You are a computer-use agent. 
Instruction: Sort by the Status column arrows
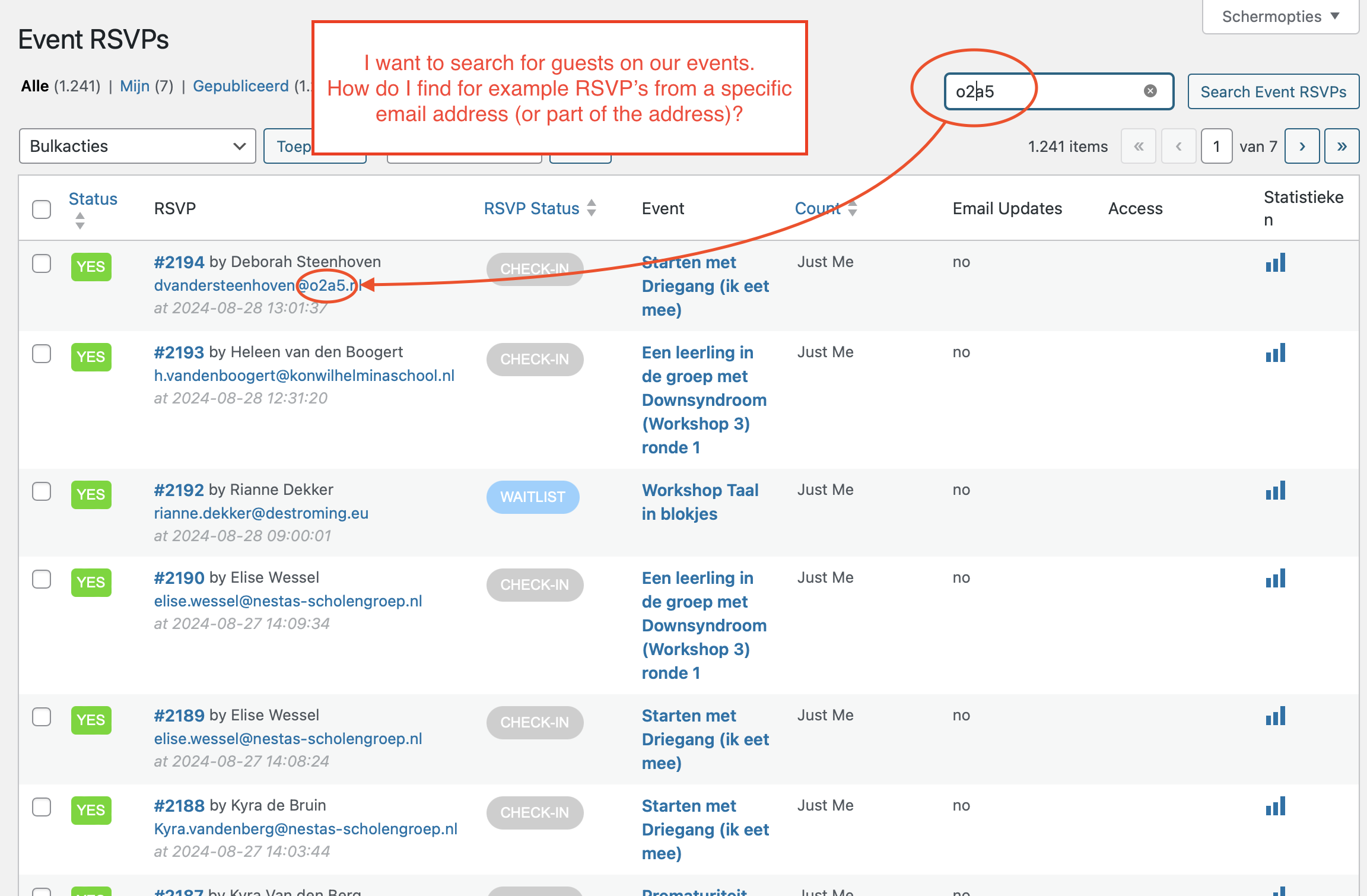80,221
